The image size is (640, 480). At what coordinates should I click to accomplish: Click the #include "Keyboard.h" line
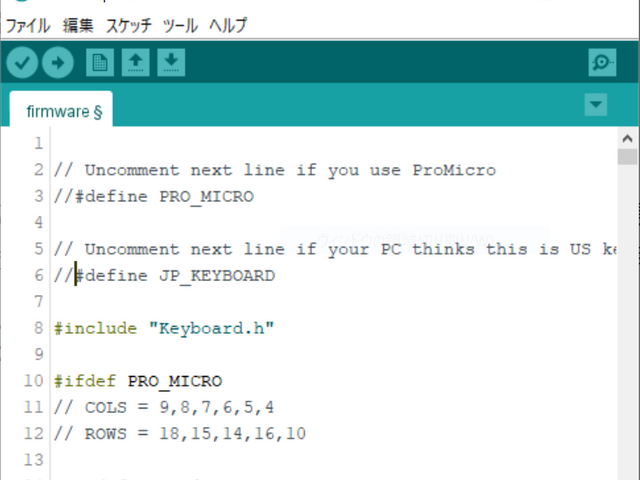164,329
